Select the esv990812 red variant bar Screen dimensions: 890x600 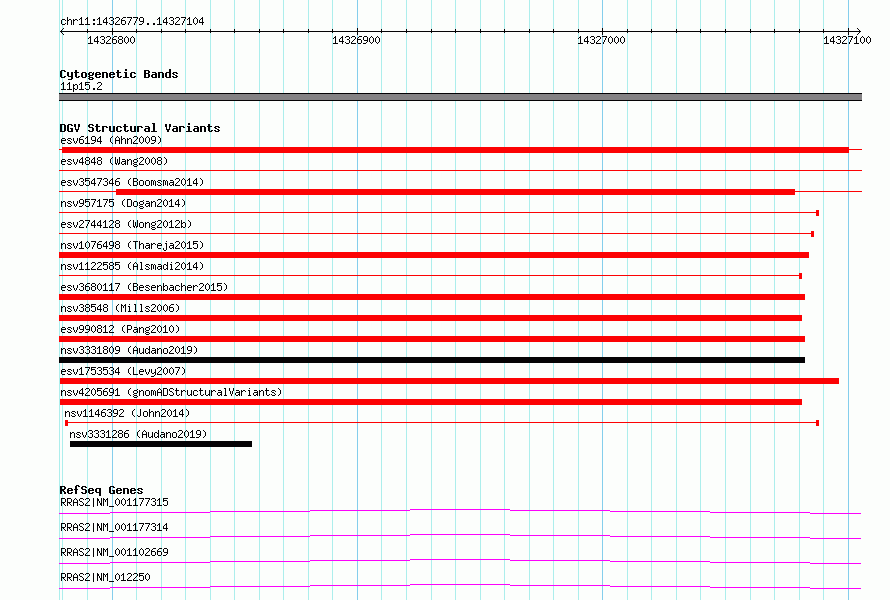coord(432,339)
